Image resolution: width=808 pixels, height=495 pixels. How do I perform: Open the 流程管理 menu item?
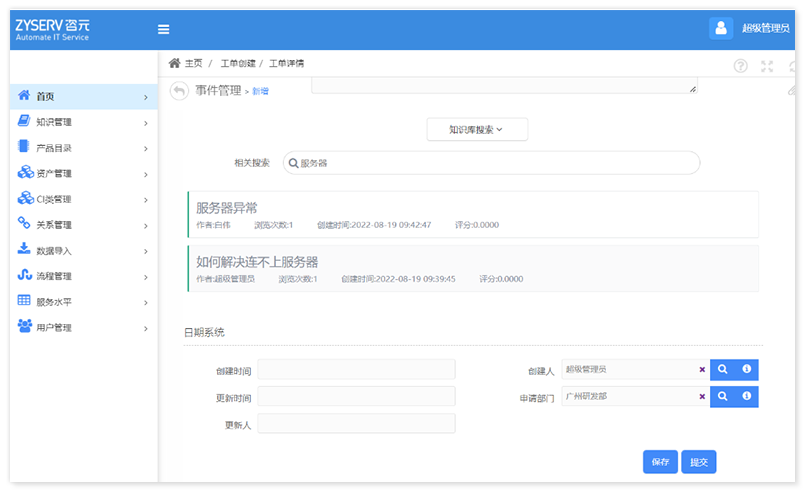[x=83, y=276]
